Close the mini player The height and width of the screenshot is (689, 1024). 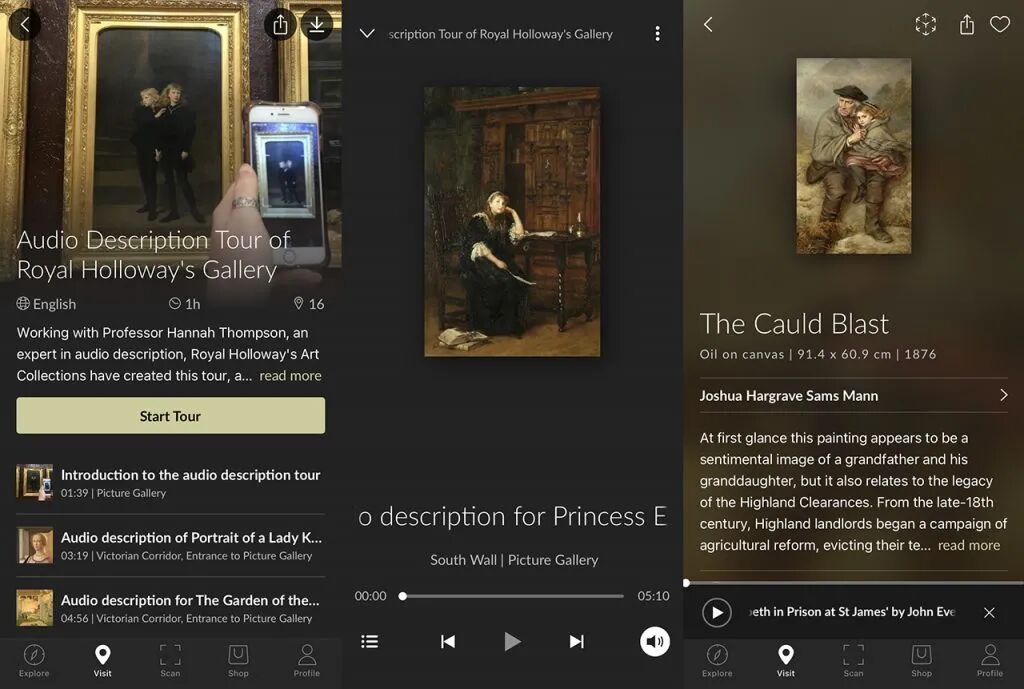(989, 613)
